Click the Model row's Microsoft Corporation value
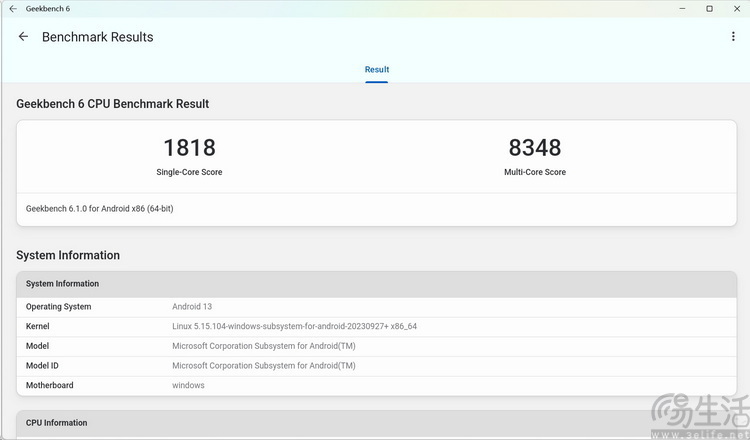This screenshot has height=440, width=750. (x=264, y=346)
